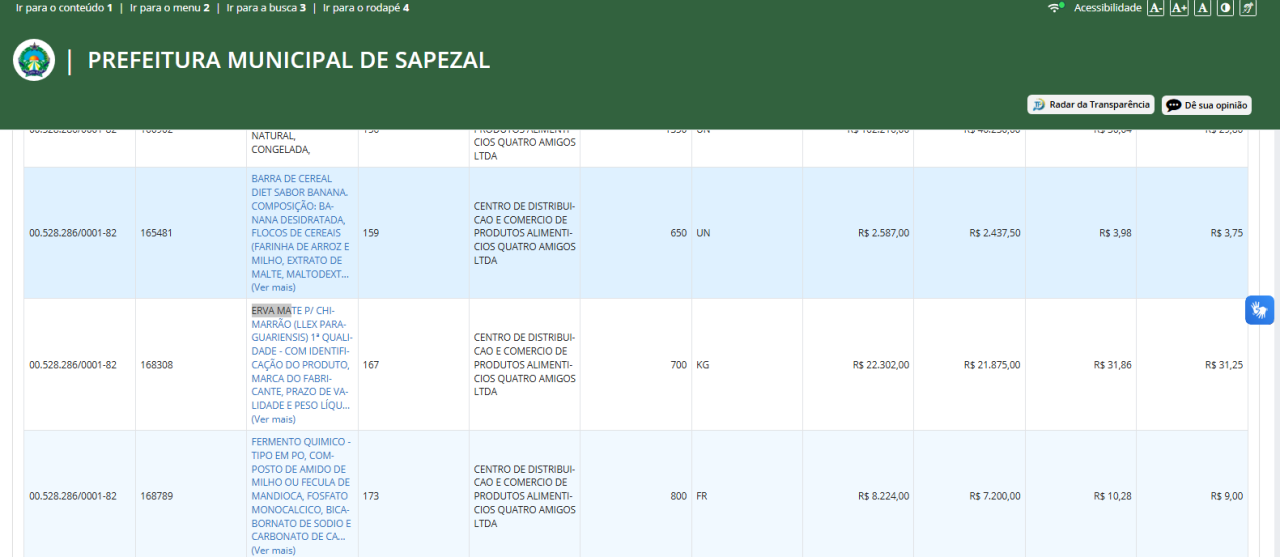
Task: Open the Fermento Quimico item description link
Action: click(301, 489)
